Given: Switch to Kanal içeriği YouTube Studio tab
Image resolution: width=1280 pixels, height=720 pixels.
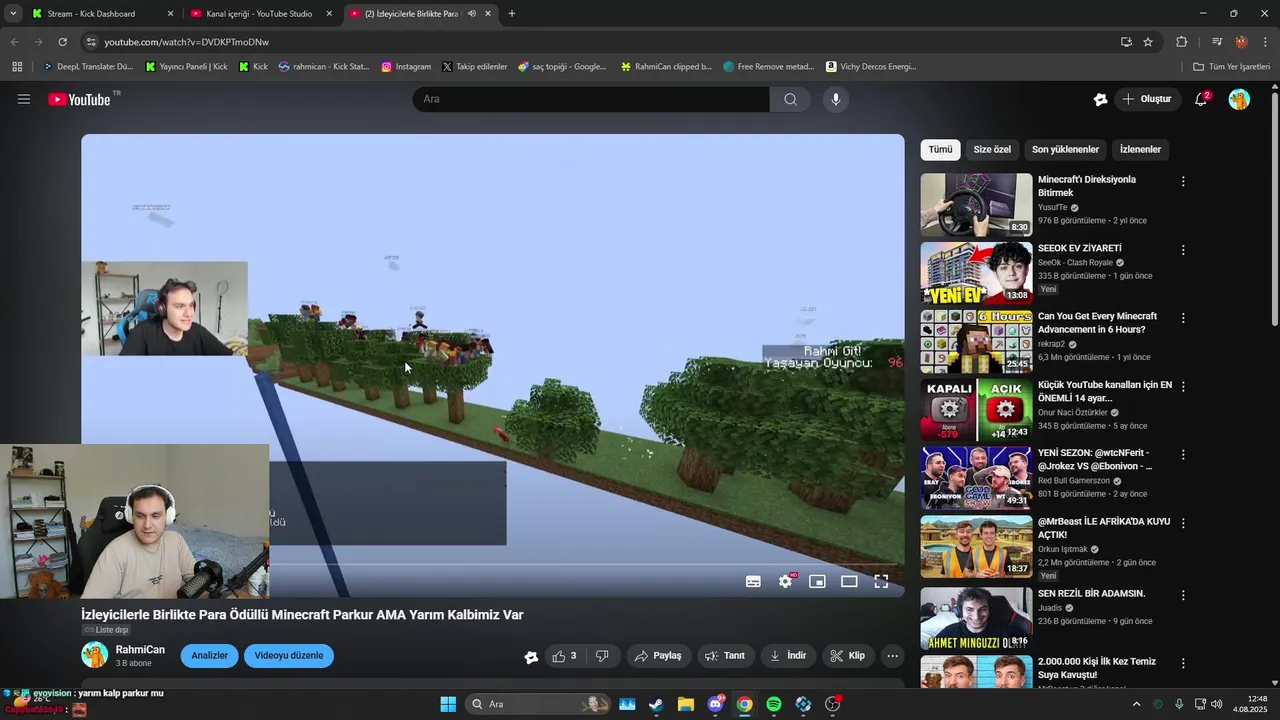Looking at the screenshot, I should tap(260, 14).
